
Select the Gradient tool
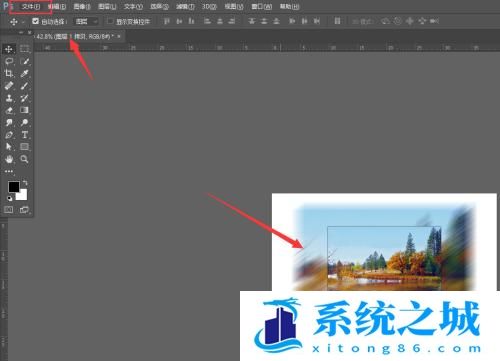tap(24, 110)
